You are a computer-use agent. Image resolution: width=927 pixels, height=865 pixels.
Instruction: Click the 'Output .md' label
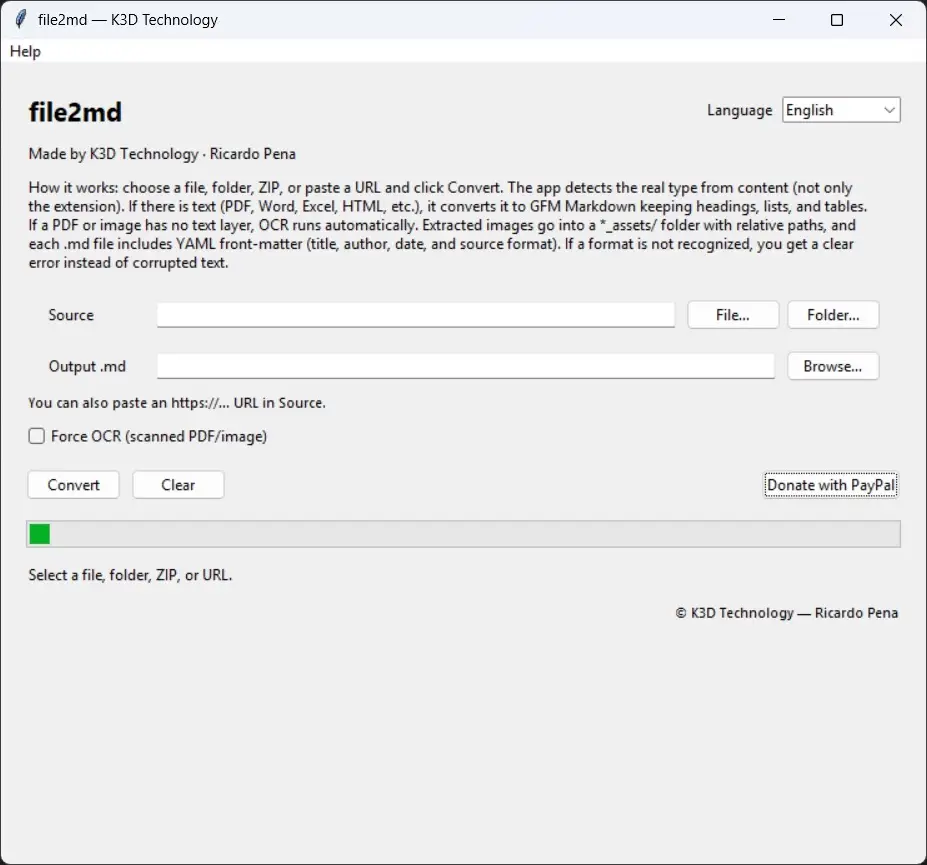[87, 366]
